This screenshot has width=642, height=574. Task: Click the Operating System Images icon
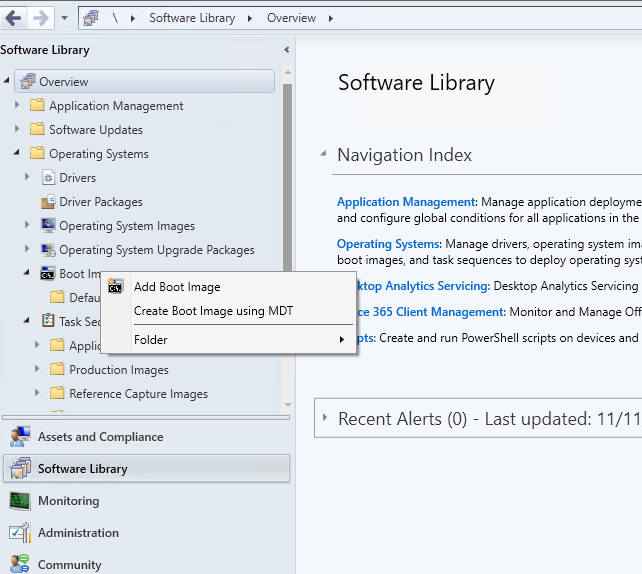click(48, 226)
